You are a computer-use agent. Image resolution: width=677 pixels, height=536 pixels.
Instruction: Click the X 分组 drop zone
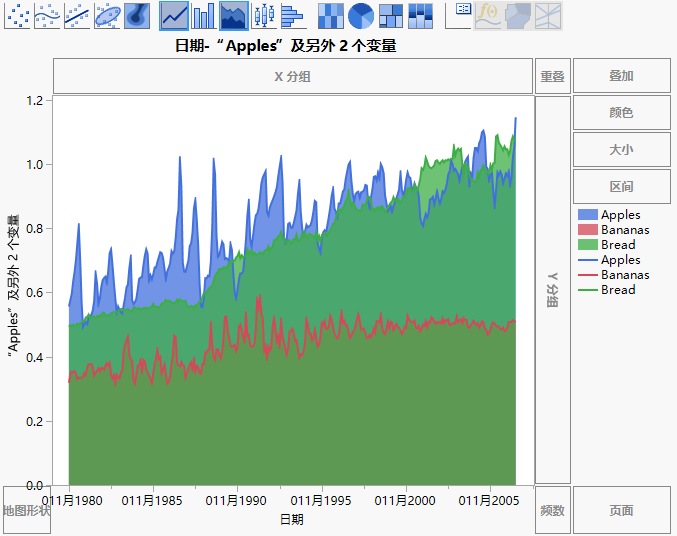292,76
